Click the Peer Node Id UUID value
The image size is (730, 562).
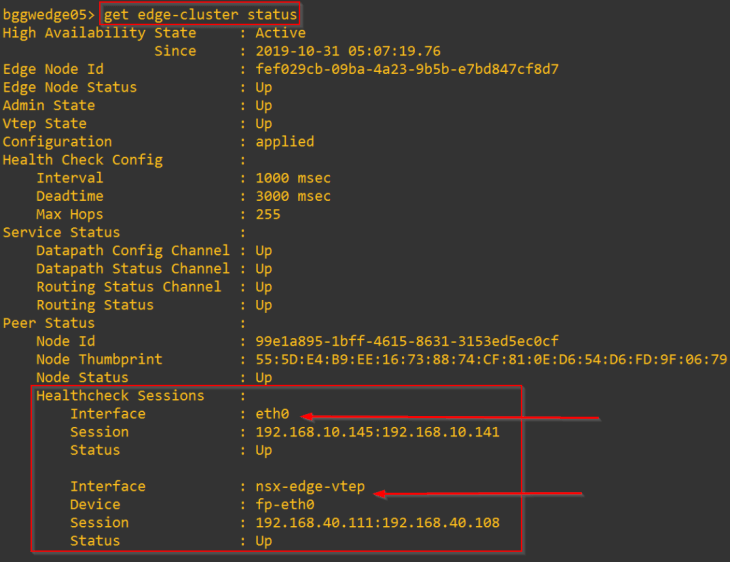coord(406,341)
